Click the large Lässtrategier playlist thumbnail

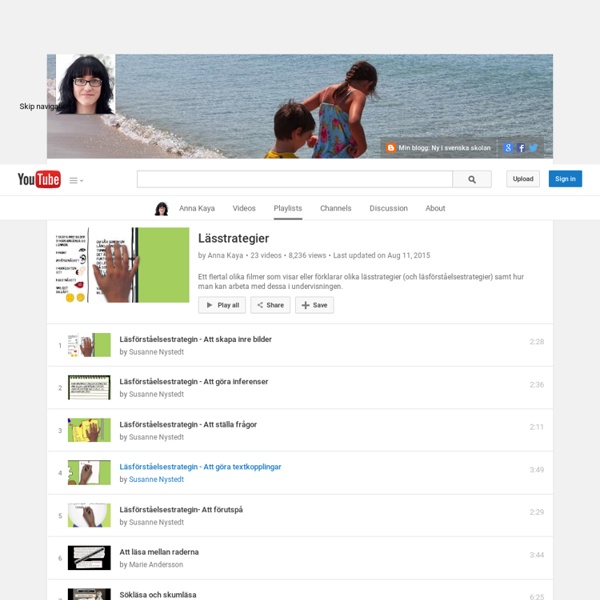tap(122, 265)
